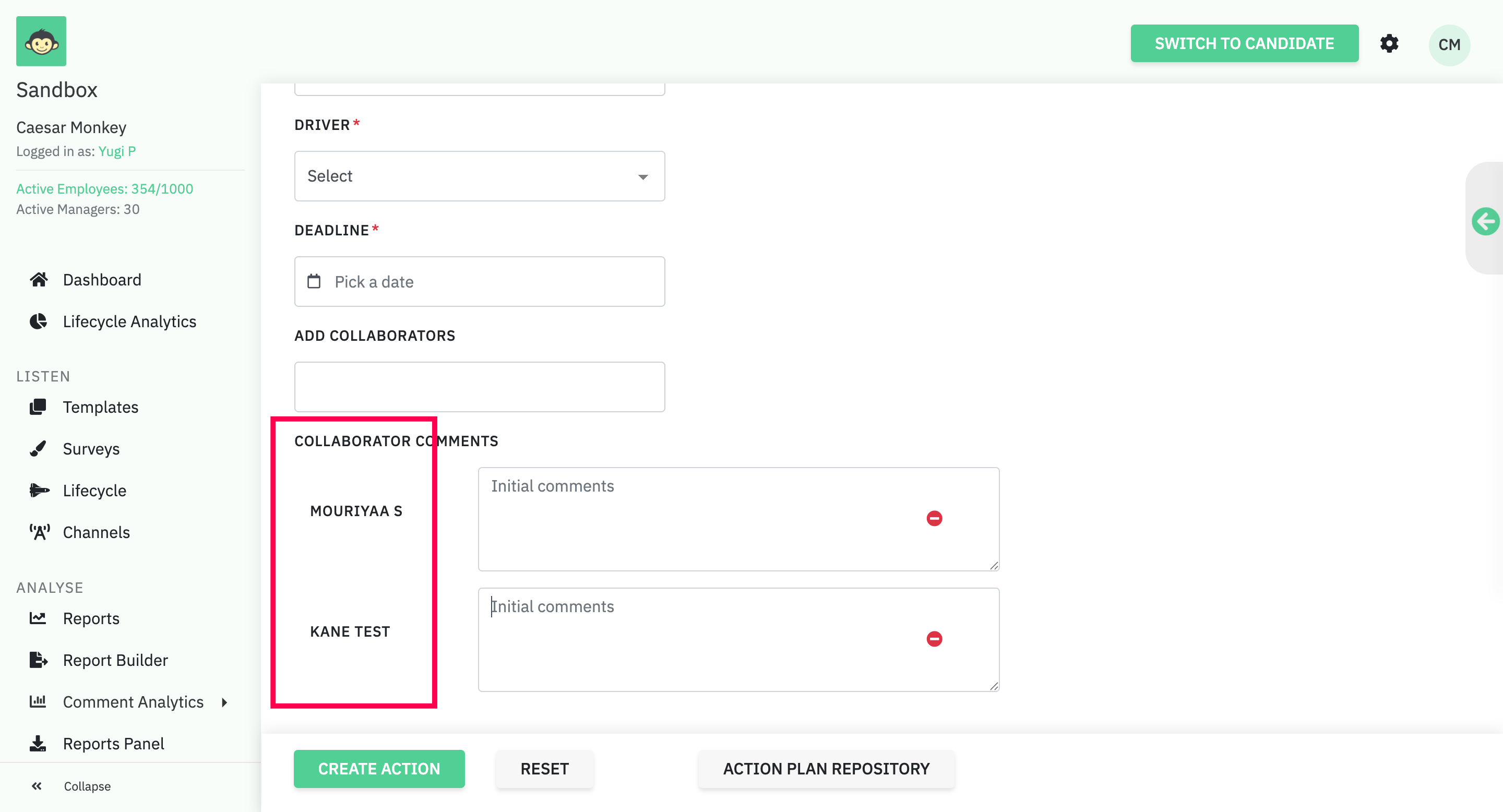
Task: Expand the Comment Analytics submenu arrow
Action: 224,702
